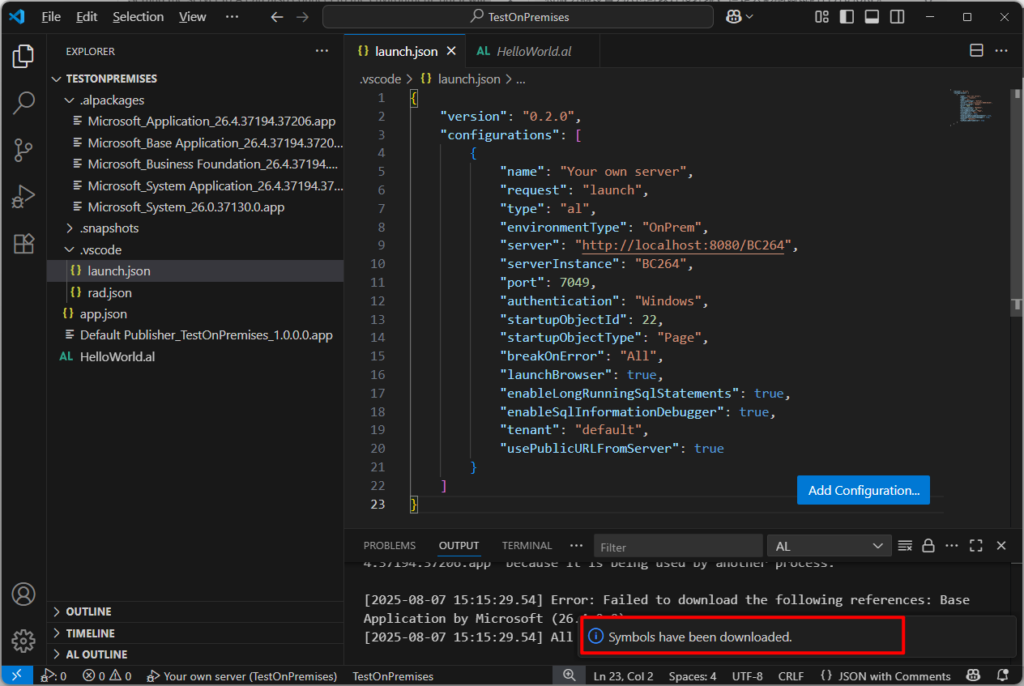Image resolution: width=1024 pixels, height=686 pixels.
Task: Maximize the panel size
Action: 976,546
